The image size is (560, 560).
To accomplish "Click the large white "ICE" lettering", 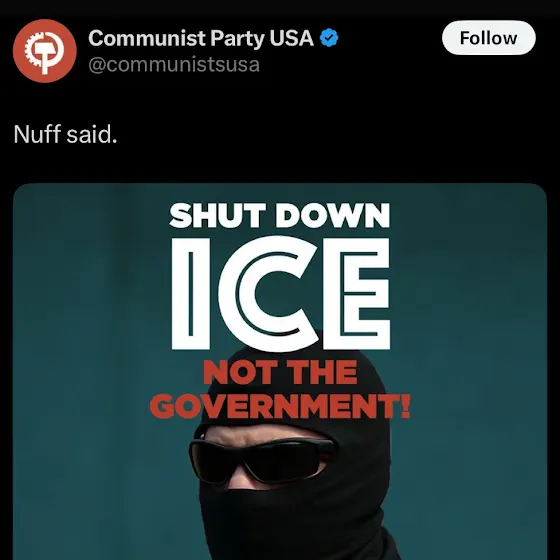I will click(x=281, y=294).
